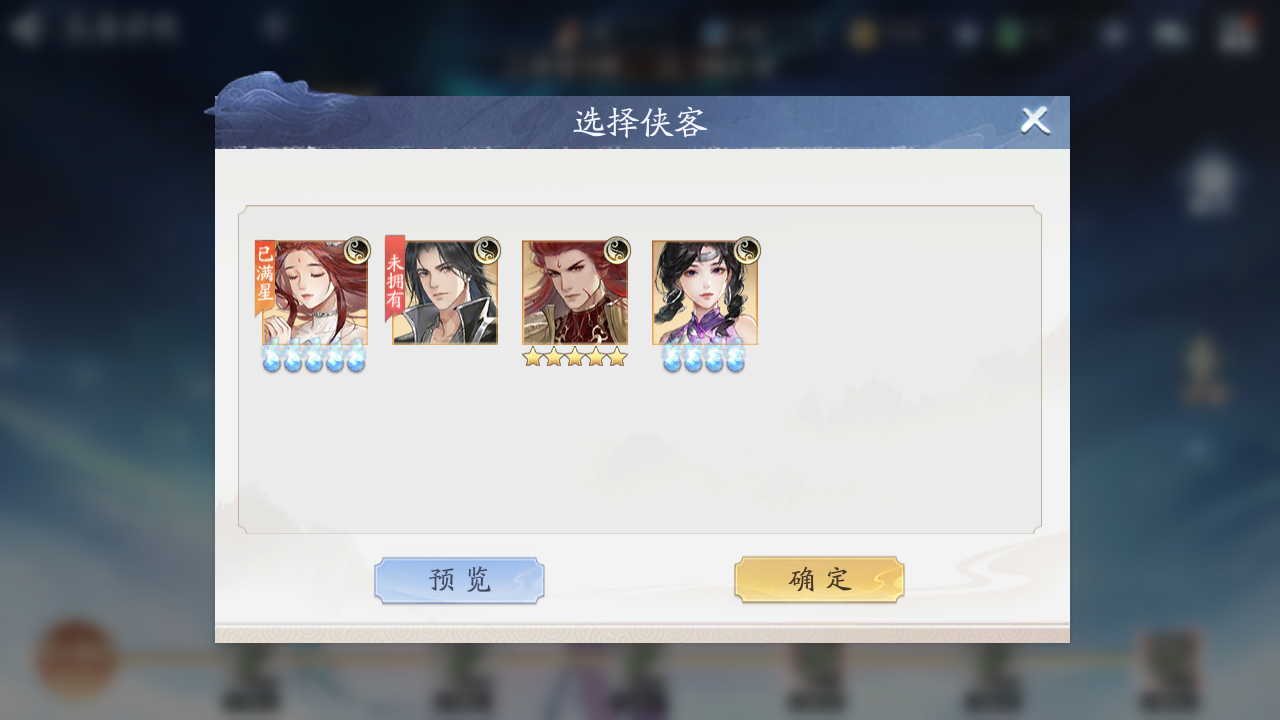Viewport: 1280px width, 720px height.
Task: Select the black-haired male hero portrait
Action: 445,293
